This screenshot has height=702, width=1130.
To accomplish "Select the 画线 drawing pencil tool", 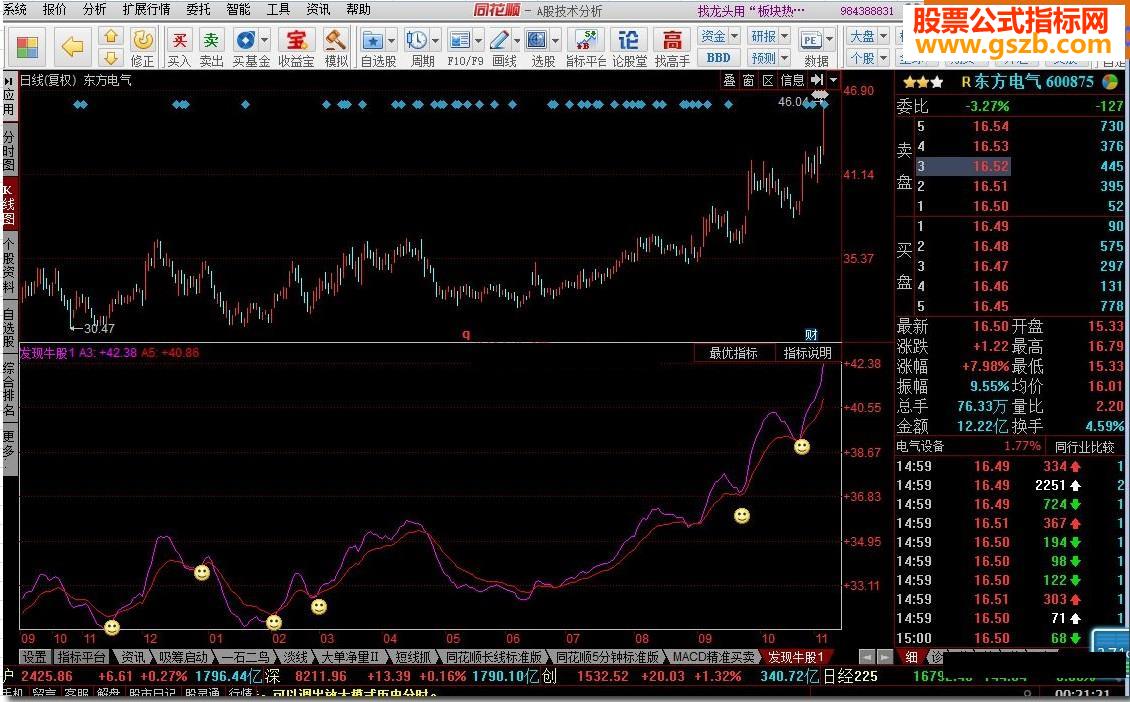I will pos(499,40).
